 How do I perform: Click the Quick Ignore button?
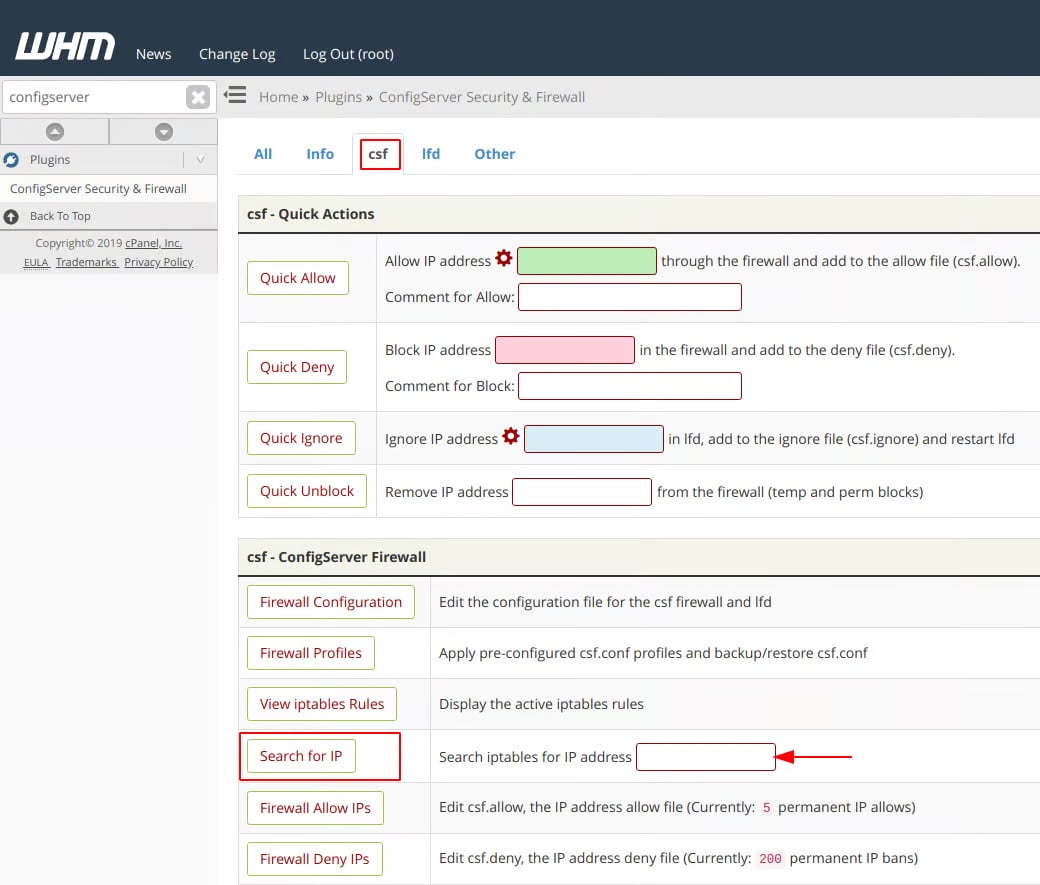point(301,438)
